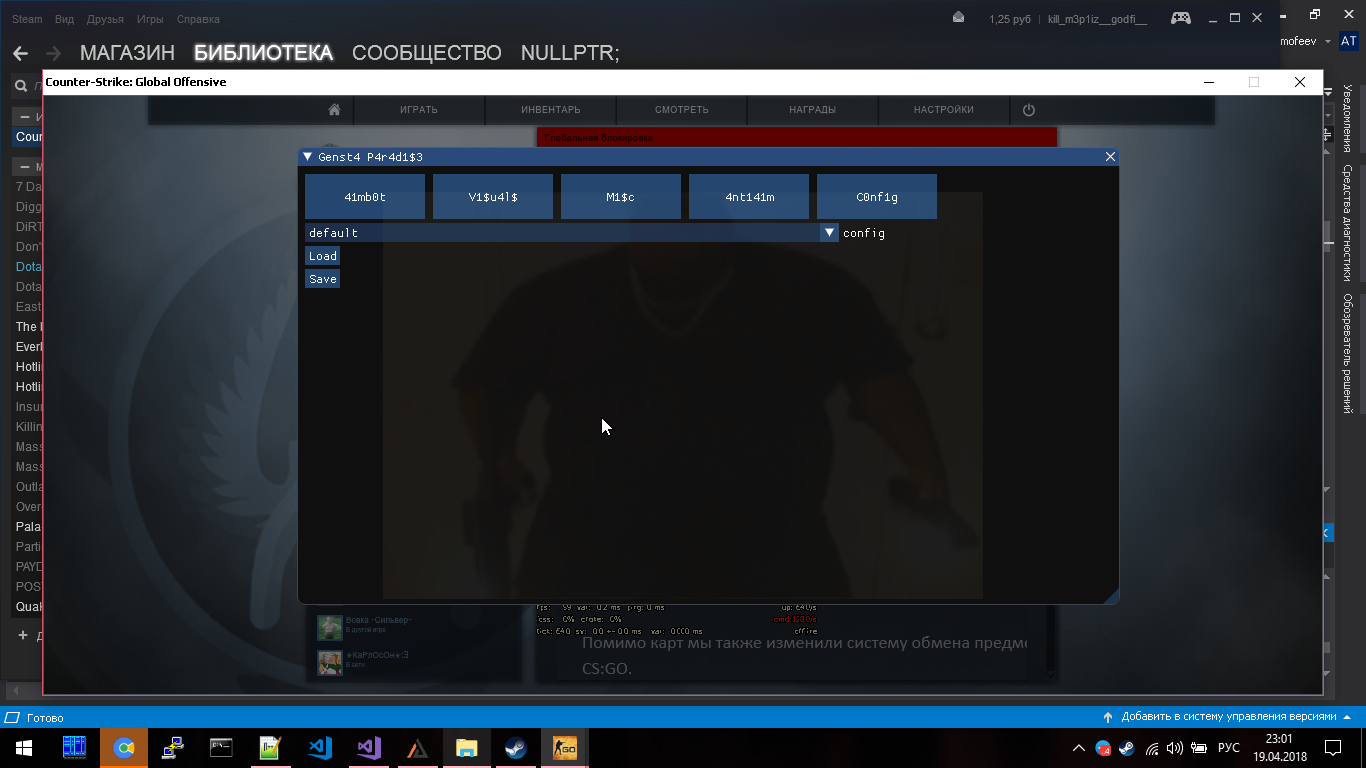
Task: Open the command prompt taskbar icon
Action: [221, 748]
